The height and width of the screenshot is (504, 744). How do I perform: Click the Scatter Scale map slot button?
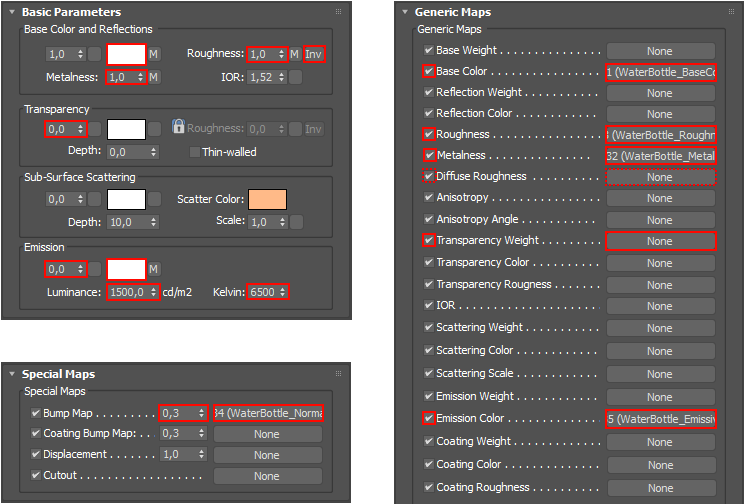[x=297, y=222]
